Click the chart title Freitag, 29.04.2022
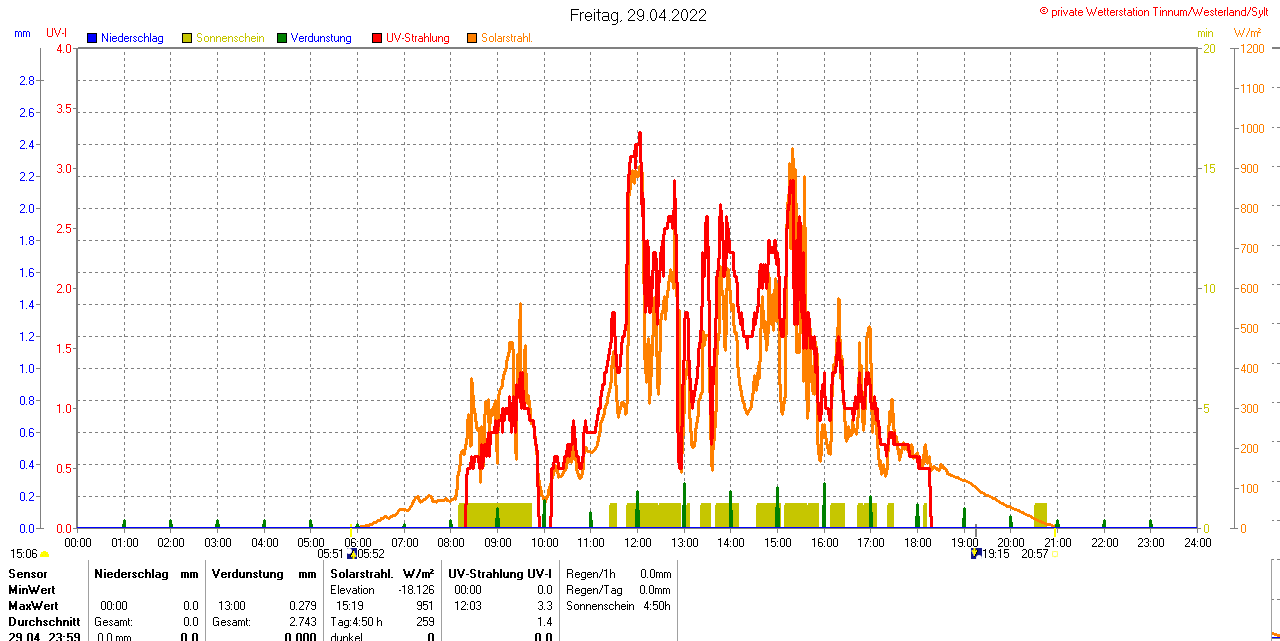The height and width of the screenshot is (641, 1280). click(x=638, y=15)
